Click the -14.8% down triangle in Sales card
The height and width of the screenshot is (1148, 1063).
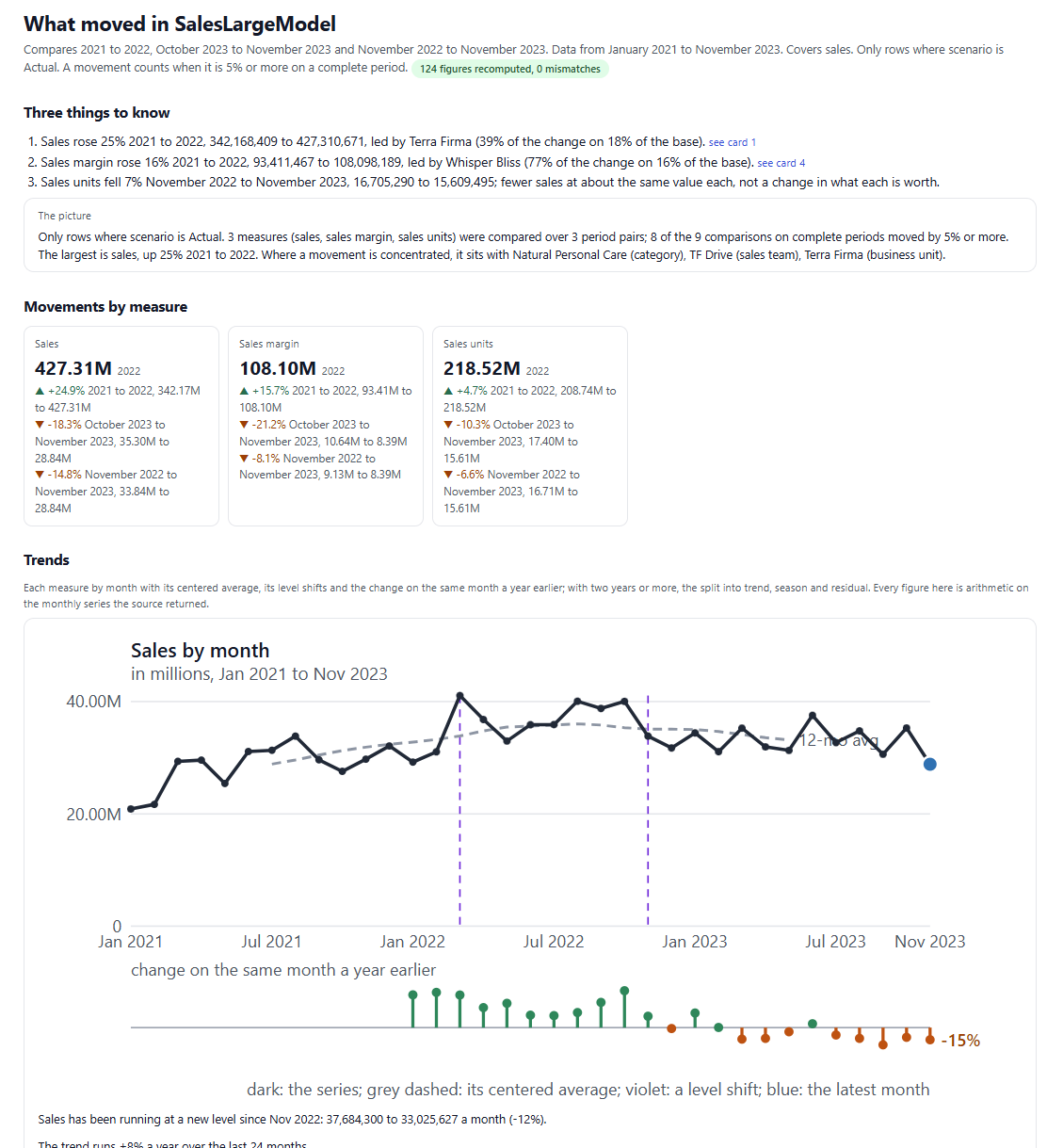40,475
